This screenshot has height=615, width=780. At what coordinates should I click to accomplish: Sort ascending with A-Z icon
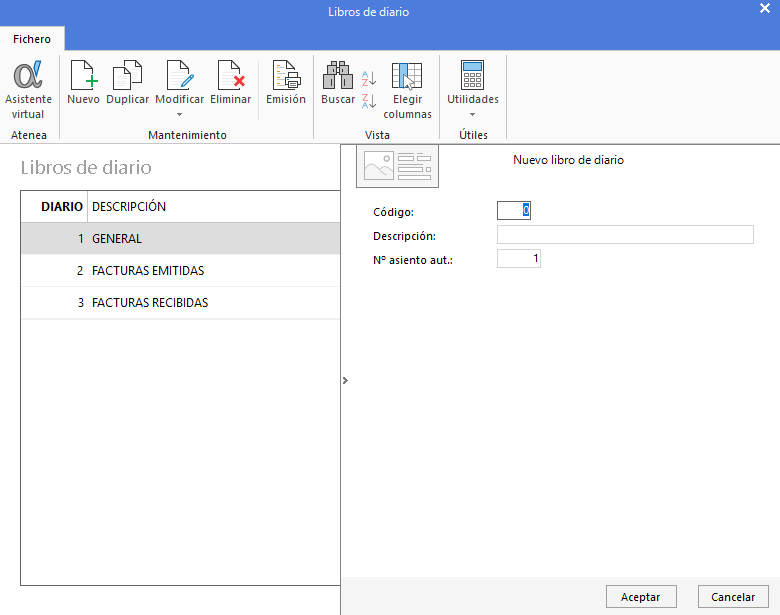pyautogui.click(x=369, y=78)
